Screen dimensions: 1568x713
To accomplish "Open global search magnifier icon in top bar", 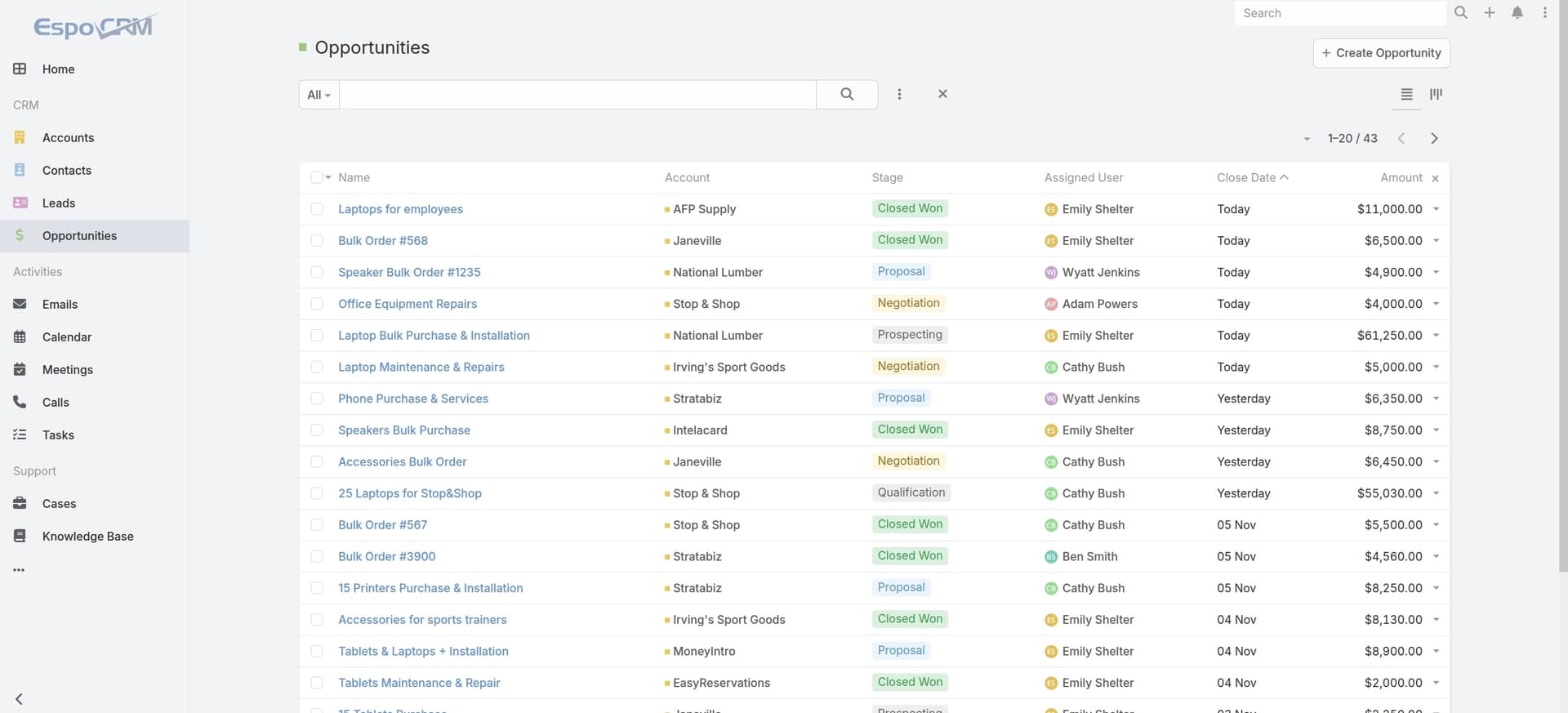I will [x=1461, y=13].
